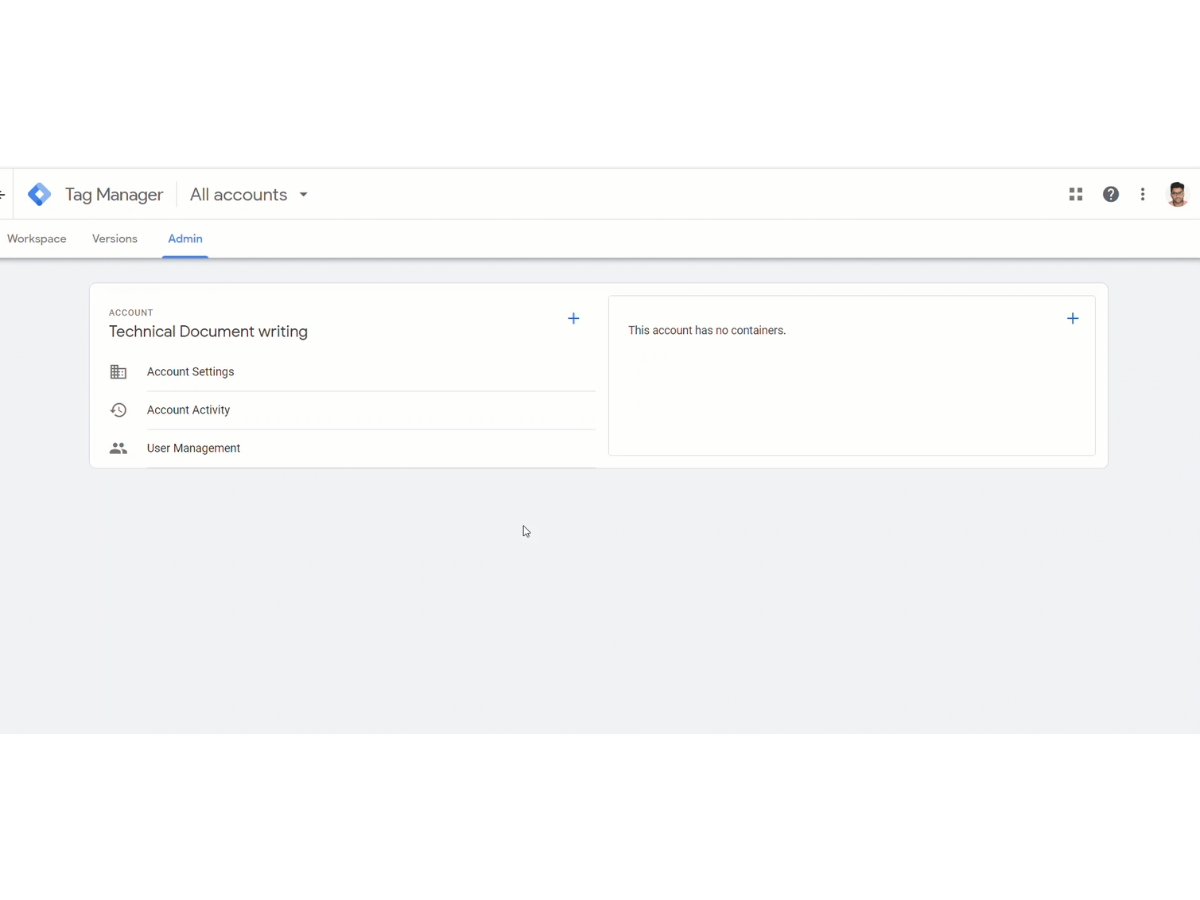The height and width of the screenshot is (900, 1200).
Task: Create a new account with the plus icon
Action: point(574,318)
